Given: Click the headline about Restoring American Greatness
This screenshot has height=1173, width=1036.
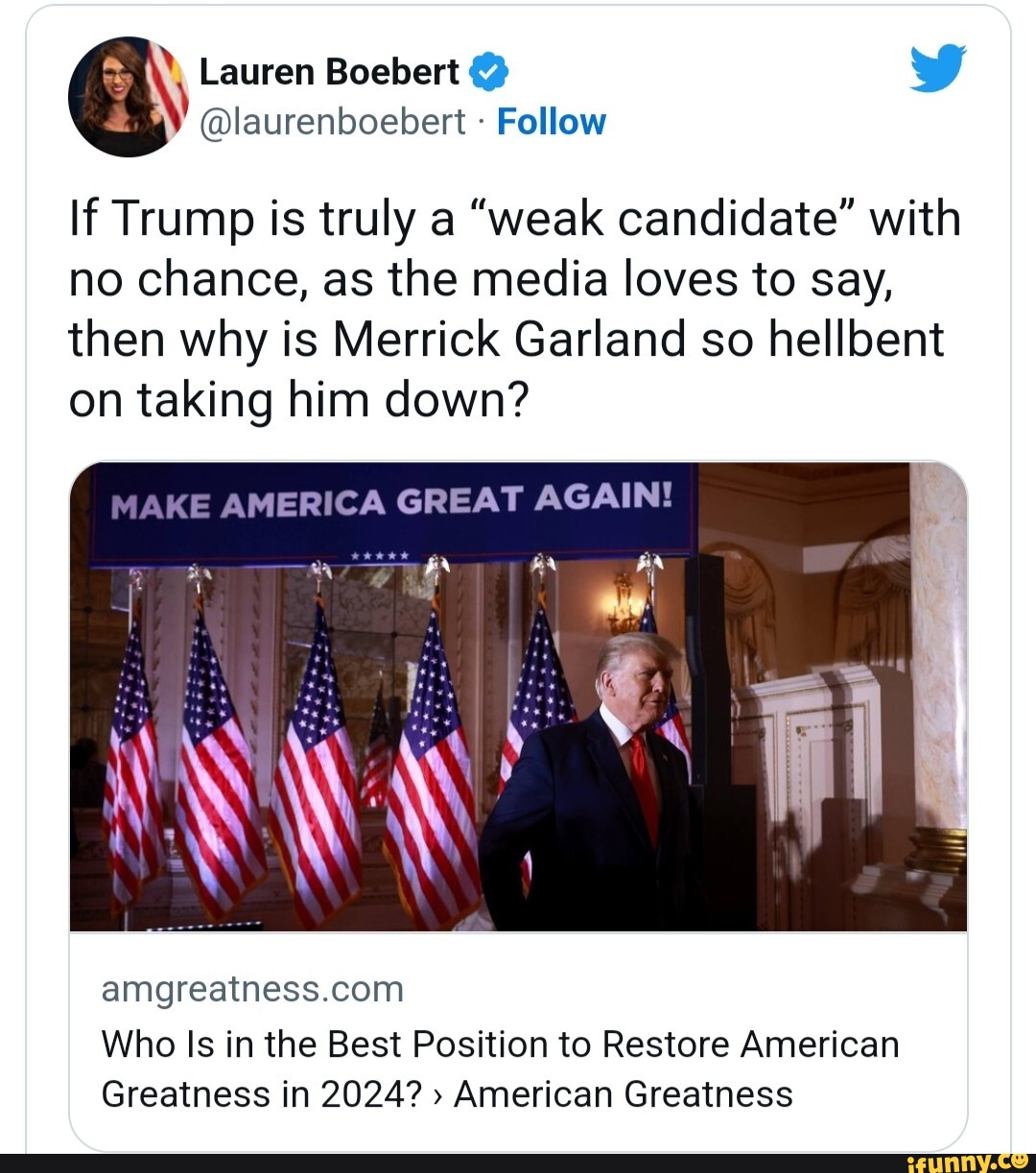Looking at the screenshot, I should coord(499,1067).
